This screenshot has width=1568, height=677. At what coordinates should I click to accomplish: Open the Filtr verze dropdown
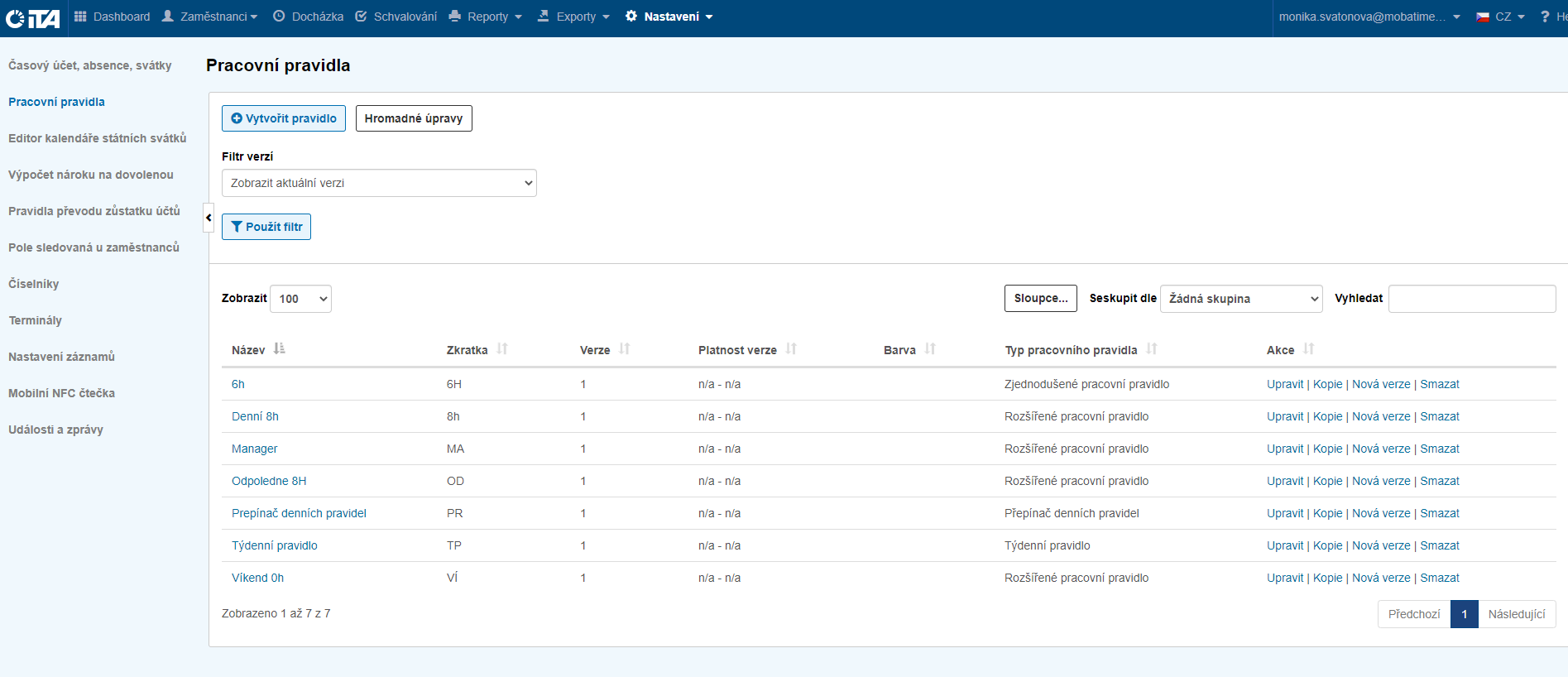379,183
